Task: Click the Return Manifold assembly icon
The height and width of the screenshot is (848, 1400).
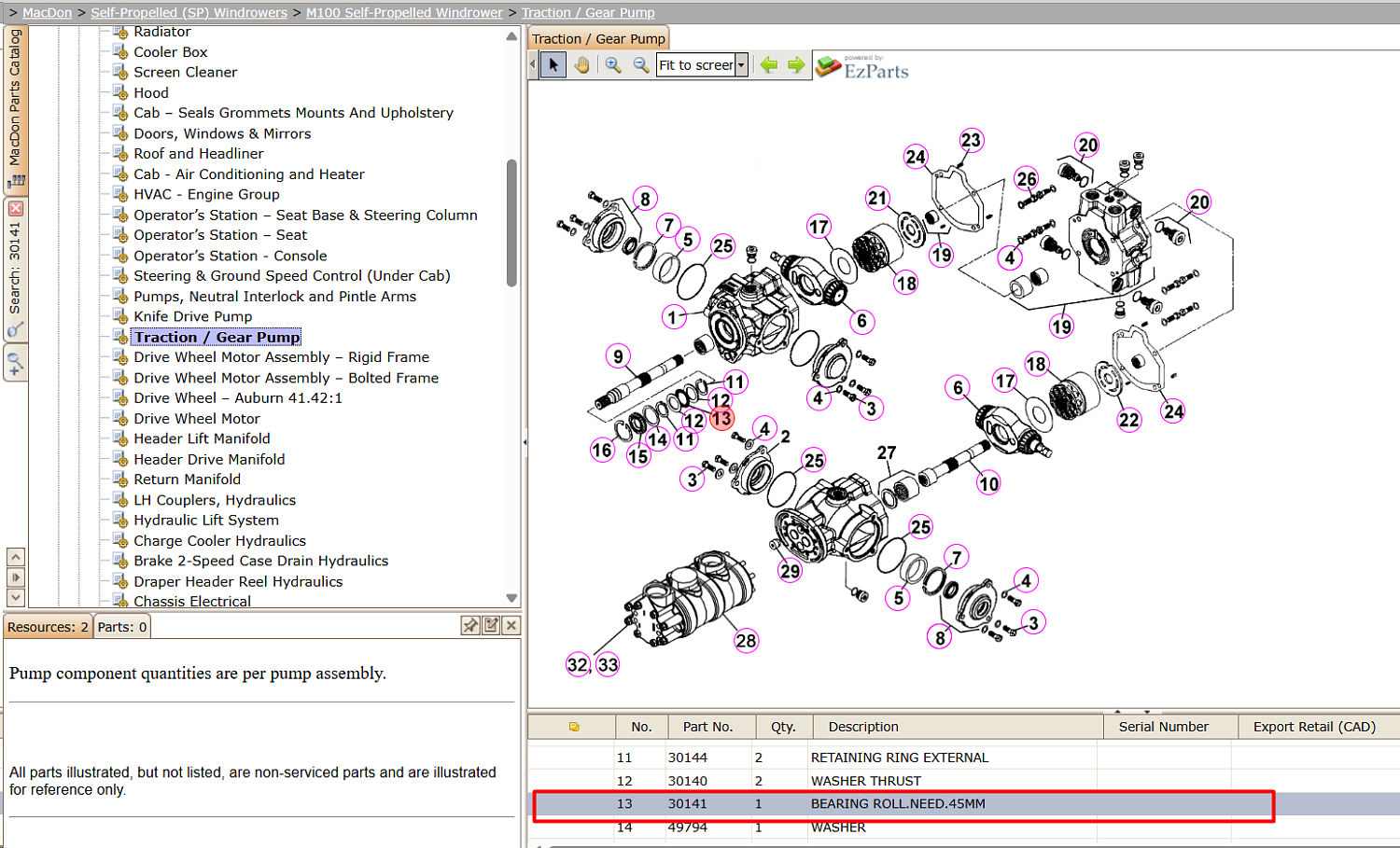Action: tap(120, 480)
